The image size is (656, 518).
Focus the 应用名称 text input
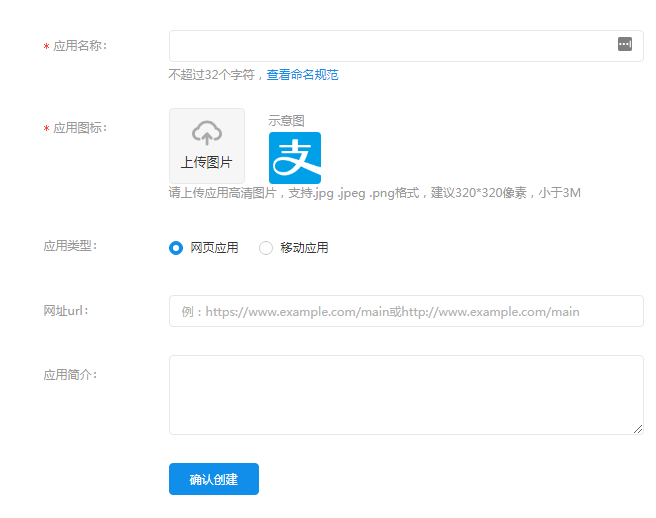click(x=390, y=46)
